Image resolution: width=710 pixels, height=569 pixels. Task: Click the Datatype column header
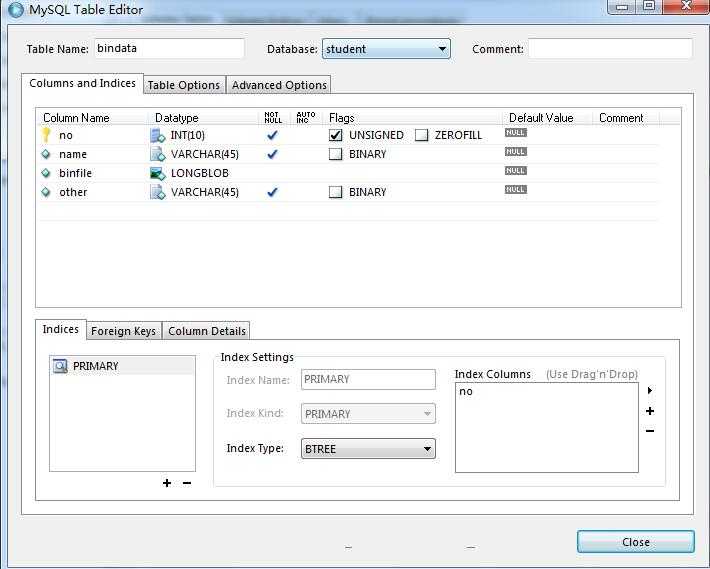coord(177,118)
